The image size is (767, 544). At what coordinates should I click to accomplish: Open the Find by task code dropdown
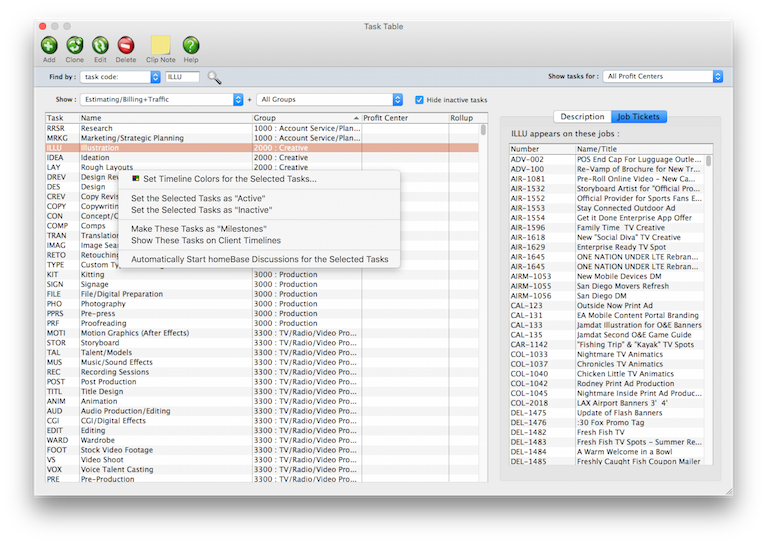tap(121, 77)
